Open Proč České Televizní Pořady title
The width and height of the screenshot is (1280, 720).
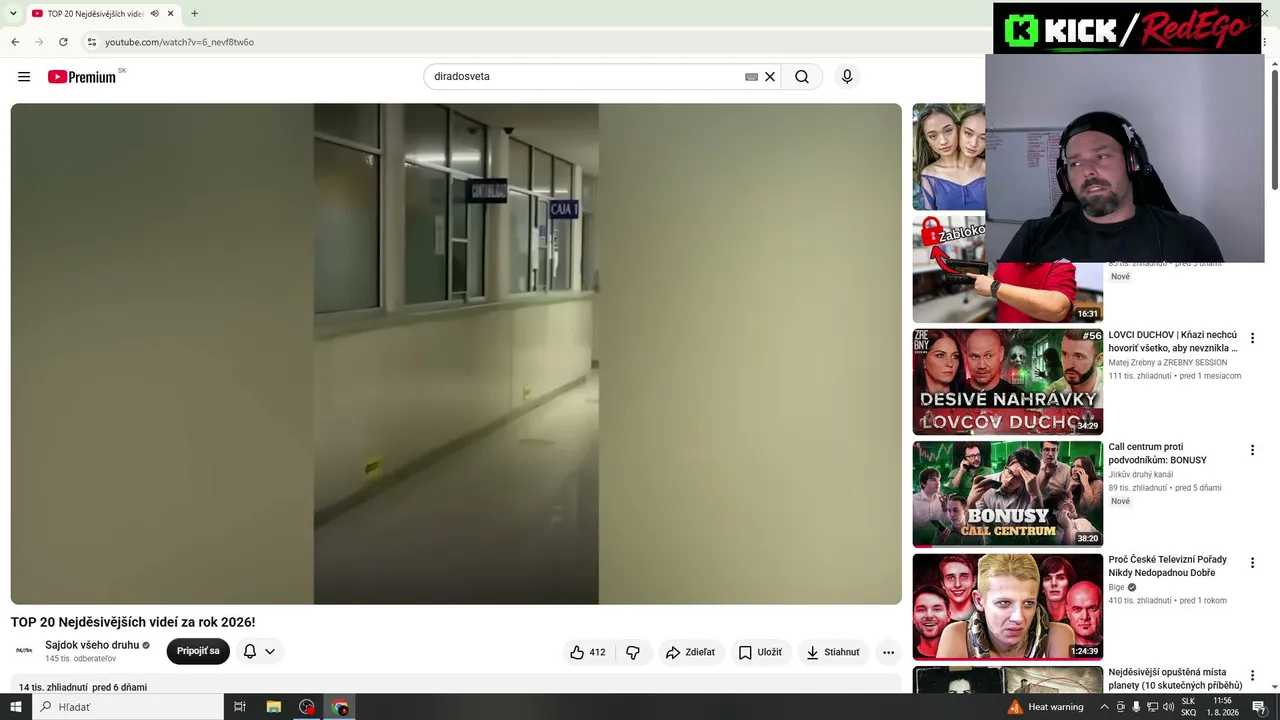coord(1167,566)
